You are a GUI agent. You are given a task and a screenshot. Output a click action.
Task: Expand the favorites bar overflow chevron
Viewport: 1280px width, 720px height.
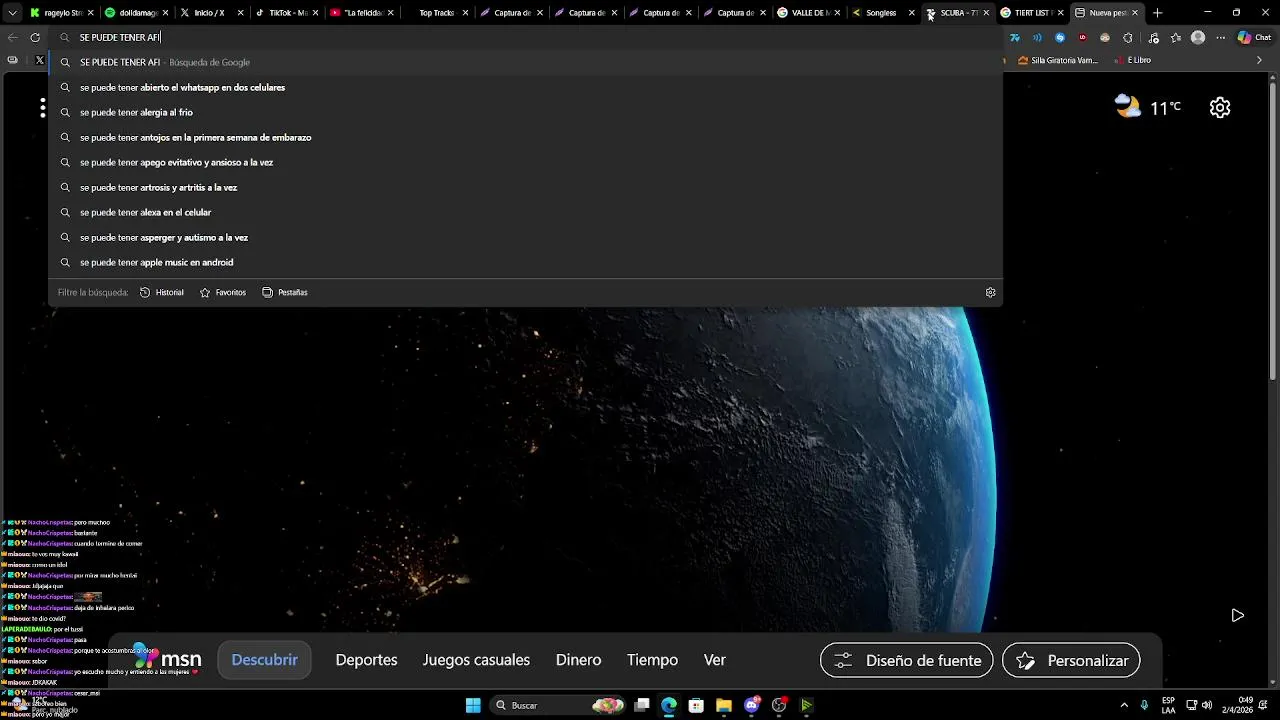click(x=1259, y=60)
